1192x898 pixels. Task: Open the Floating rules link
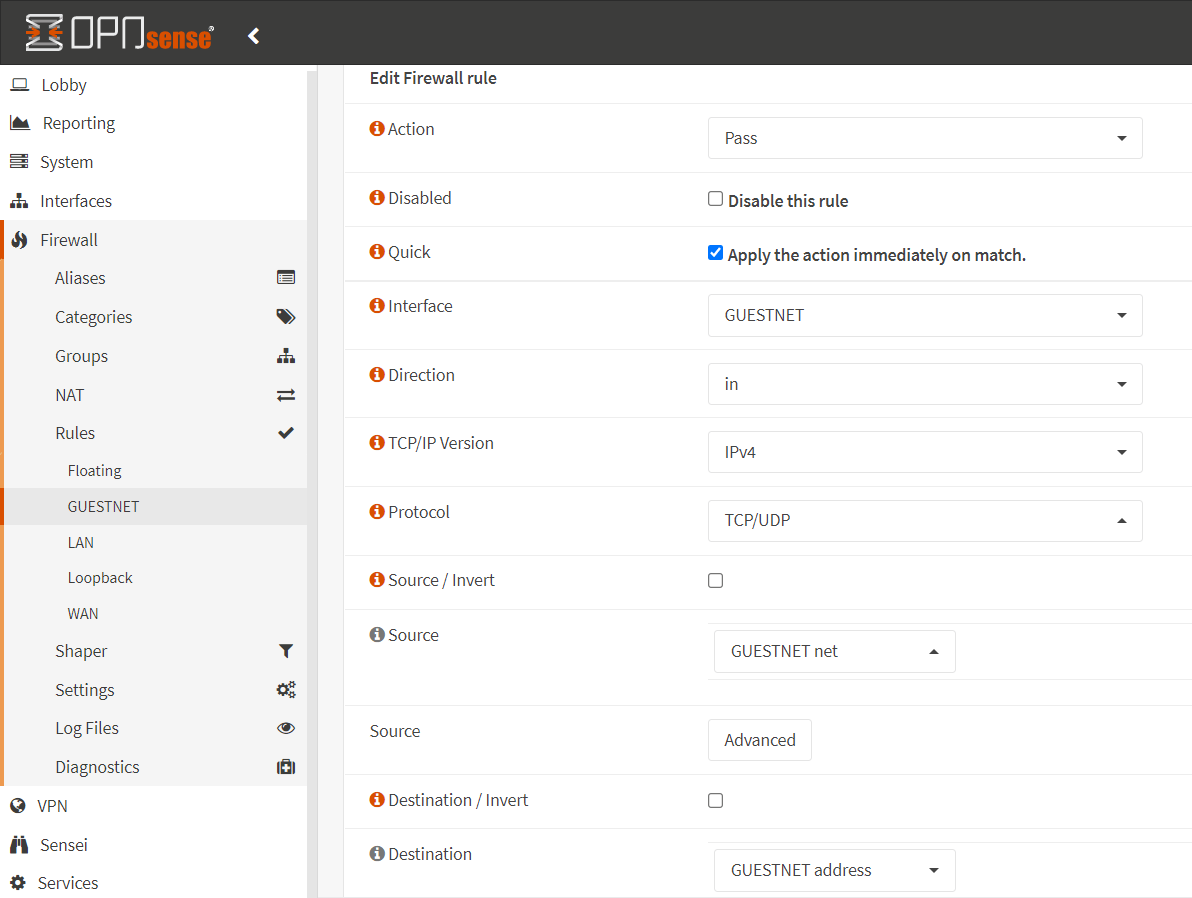point(94,470)
